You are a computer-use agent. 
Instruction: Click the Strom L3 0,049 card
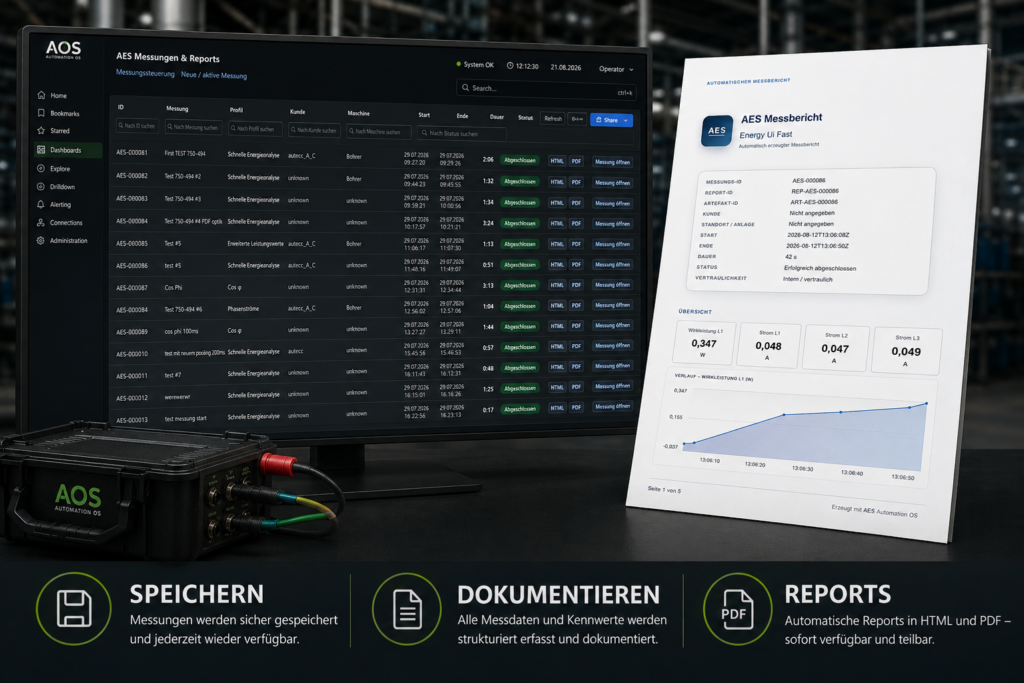coord(906,350)
